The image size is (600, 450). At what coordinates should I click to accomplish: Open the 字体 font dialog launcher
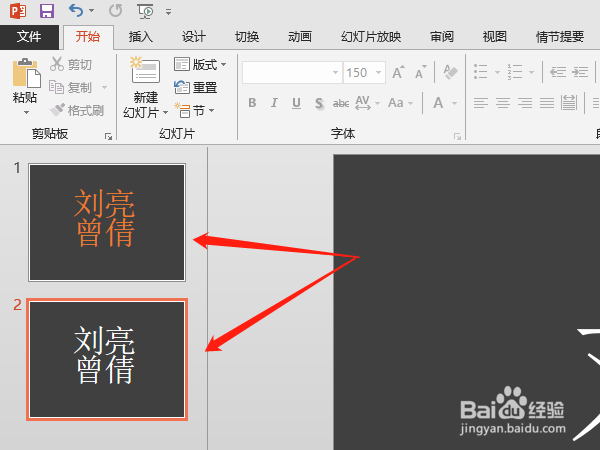[457, 137]
